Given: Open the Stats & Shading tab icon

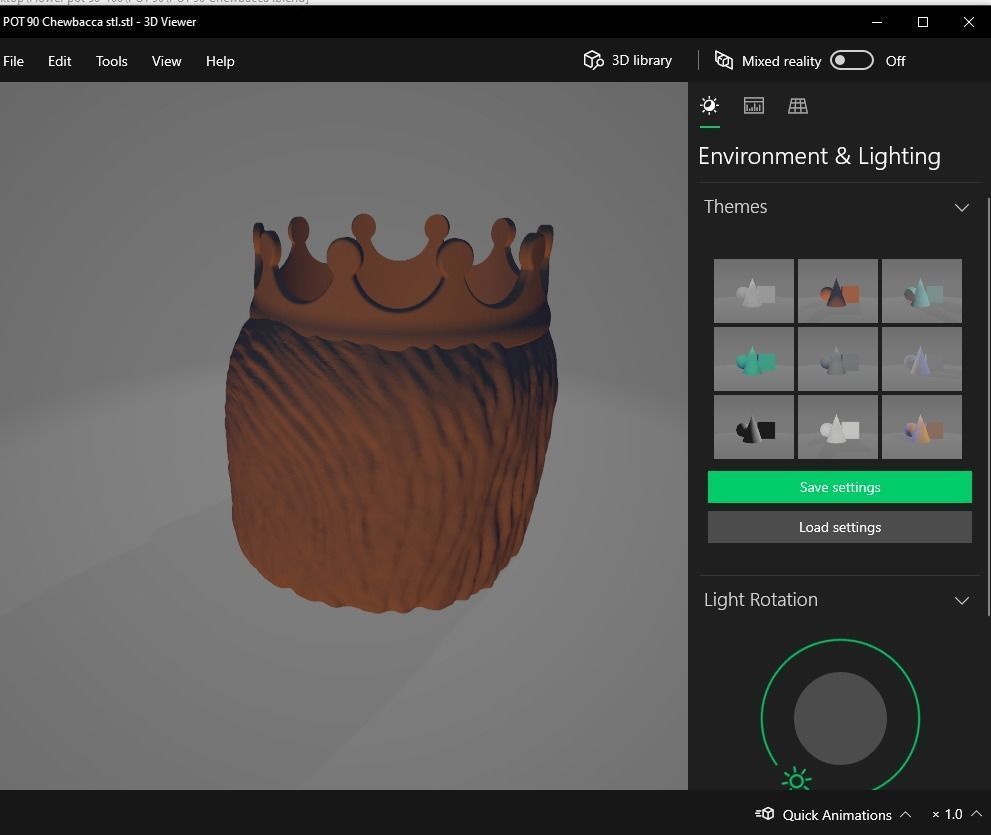Looking at the screenshot, I should pyautogui.click(x=753, y=106).
